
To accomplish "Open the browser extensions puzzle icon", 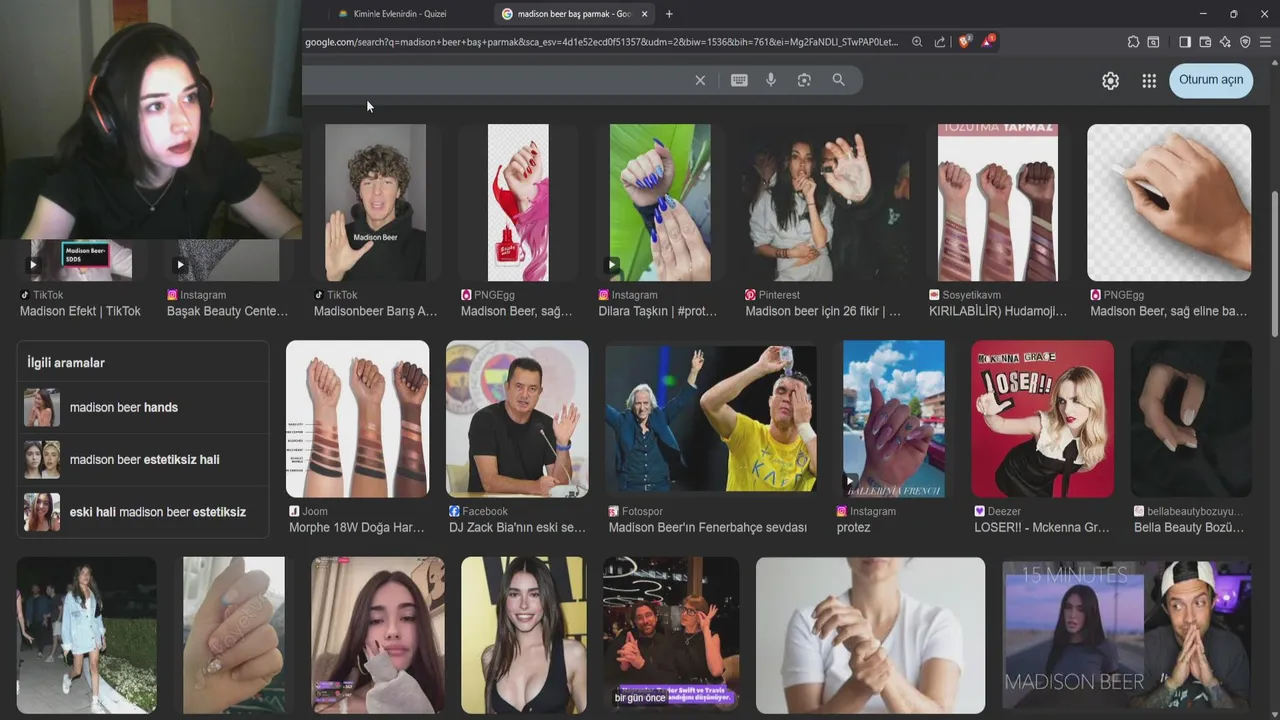I will point(1133,42).
